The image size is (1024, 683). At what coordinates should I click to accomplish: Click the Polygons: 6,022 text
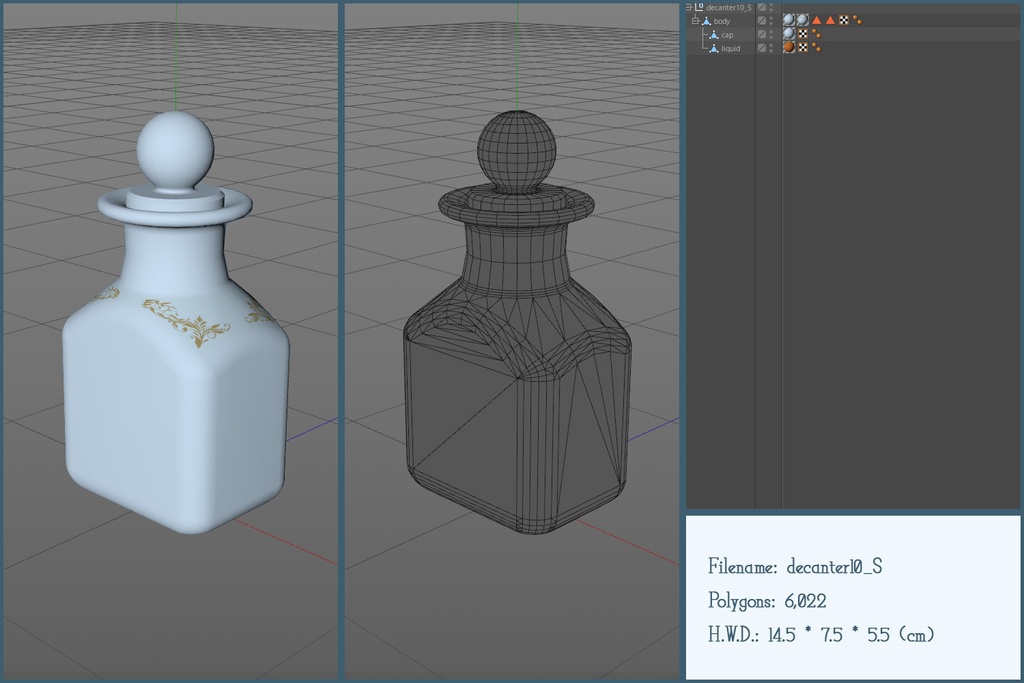coord(767,601)
